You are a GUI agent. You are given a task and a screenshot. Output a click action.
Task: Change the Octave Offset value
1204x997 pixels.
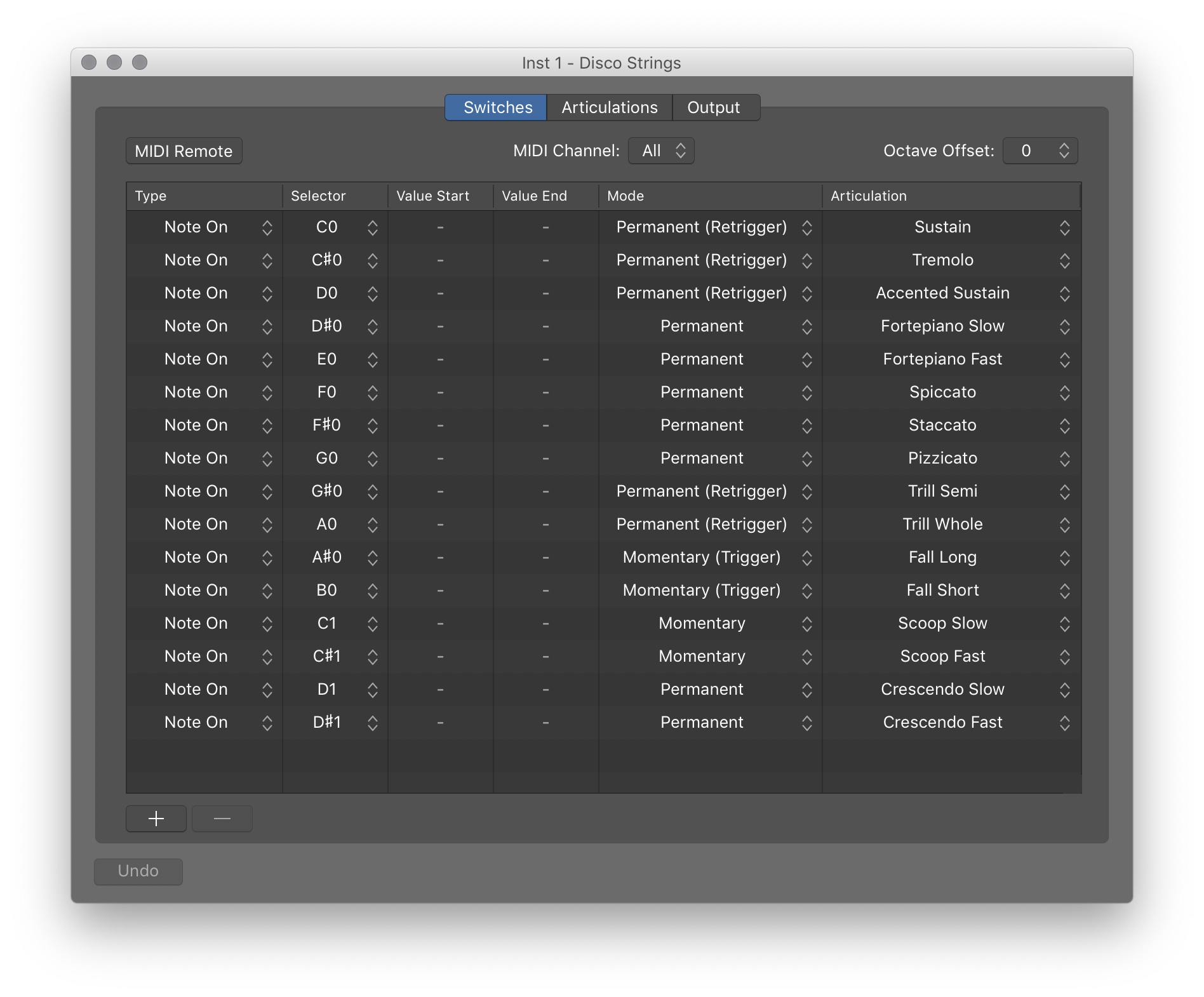[1040, 151]
